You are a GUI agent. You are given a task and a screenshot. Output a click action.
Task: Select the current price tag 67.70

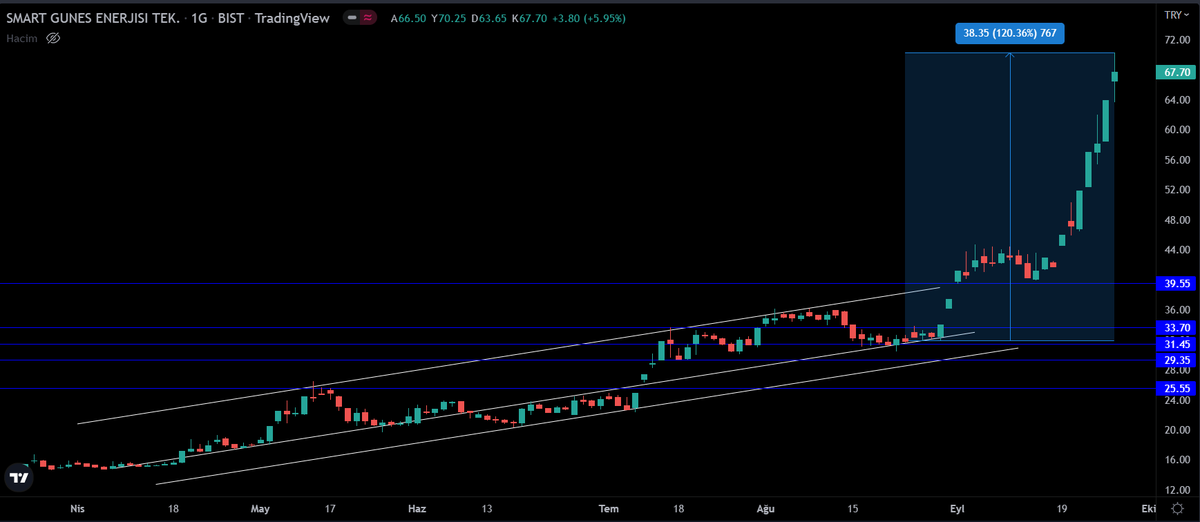[x=1174, y=72]
